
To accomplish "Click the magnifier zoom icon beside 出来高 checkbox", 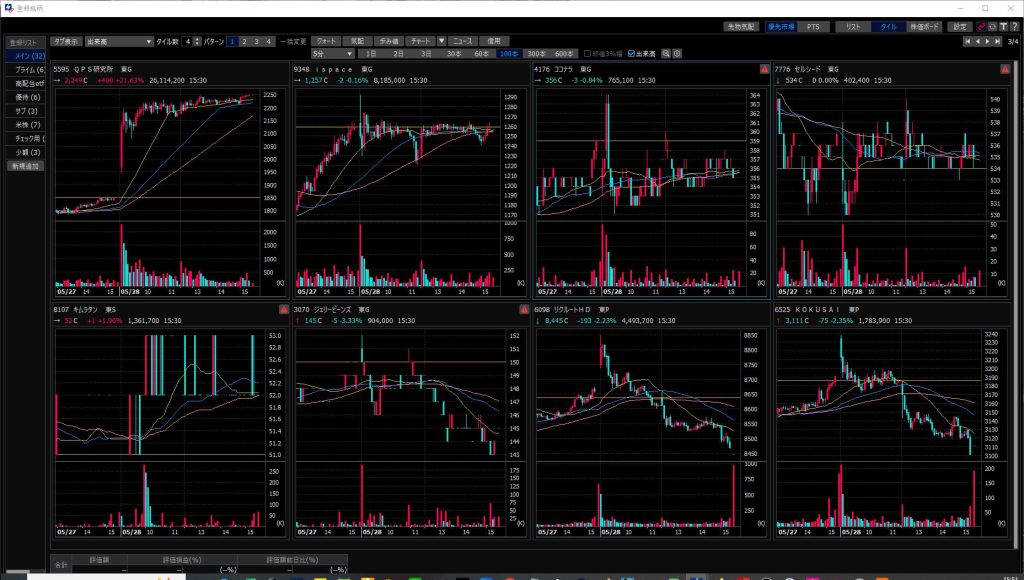I will [x=666, y=54].
